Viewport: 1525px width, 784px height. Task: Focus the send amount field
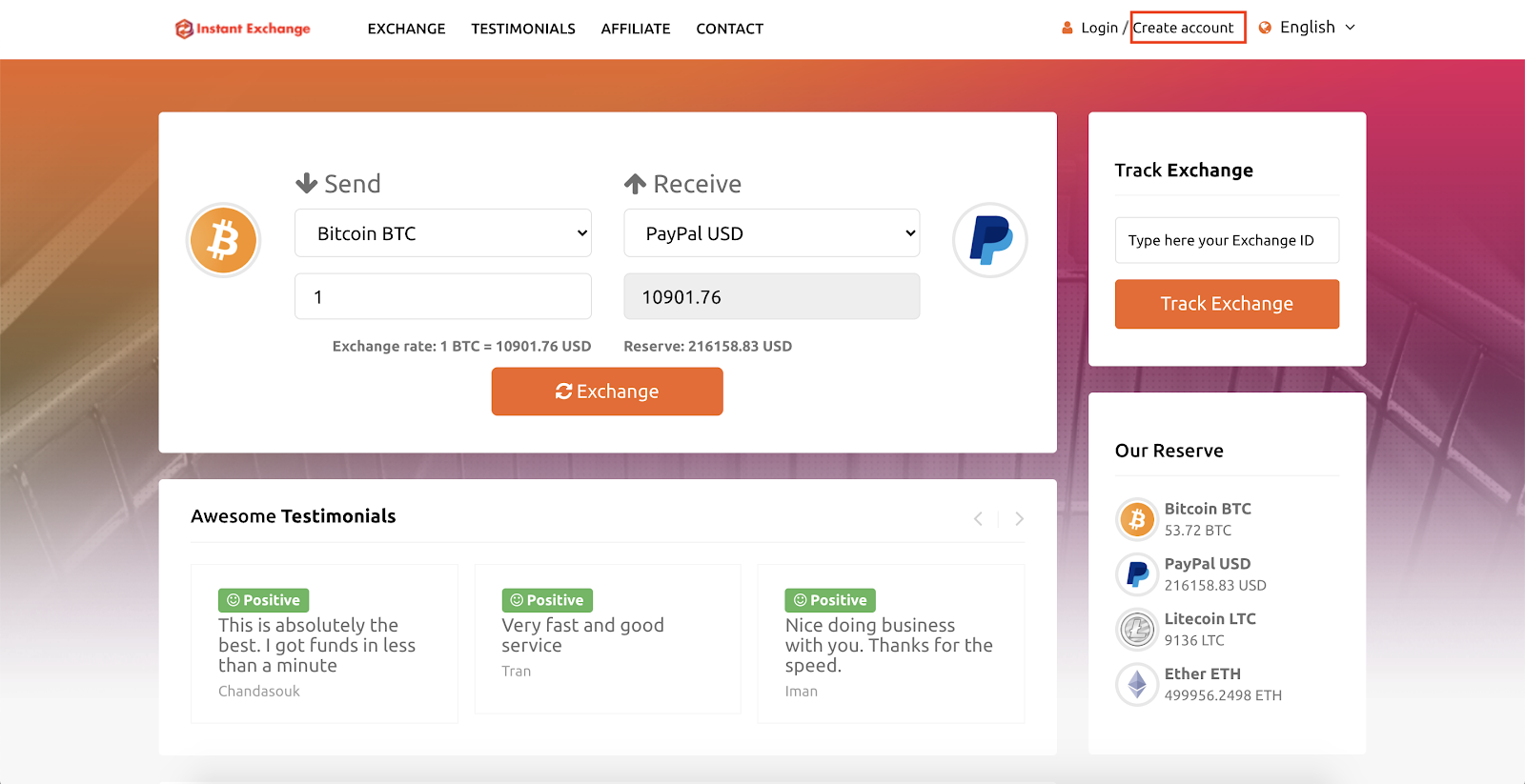pyautogui.click(x=443, y=296)
